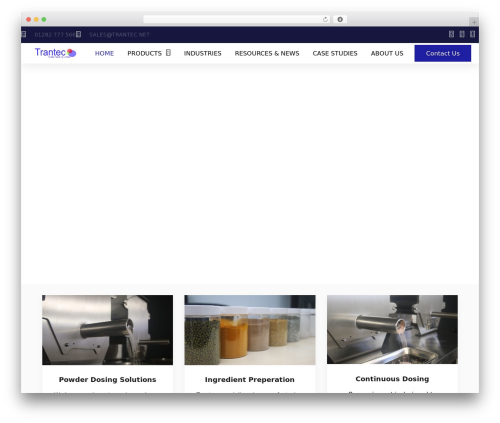Screen dimensions: 500x423
Task: Click the sales@trantec.net email link
Action: click(x=119, y=35)
